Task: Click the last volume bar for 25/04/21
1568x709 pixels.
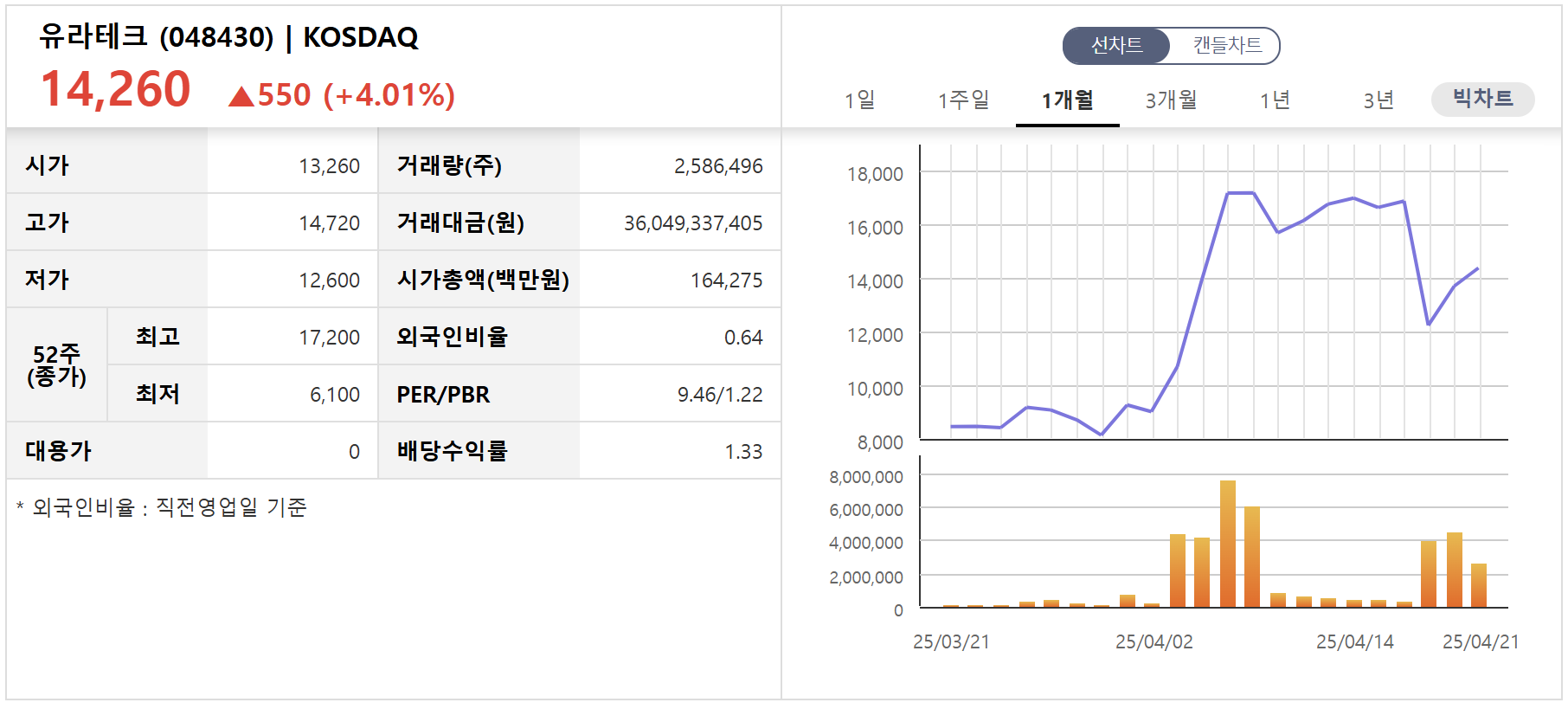Action: [1479, 585]
